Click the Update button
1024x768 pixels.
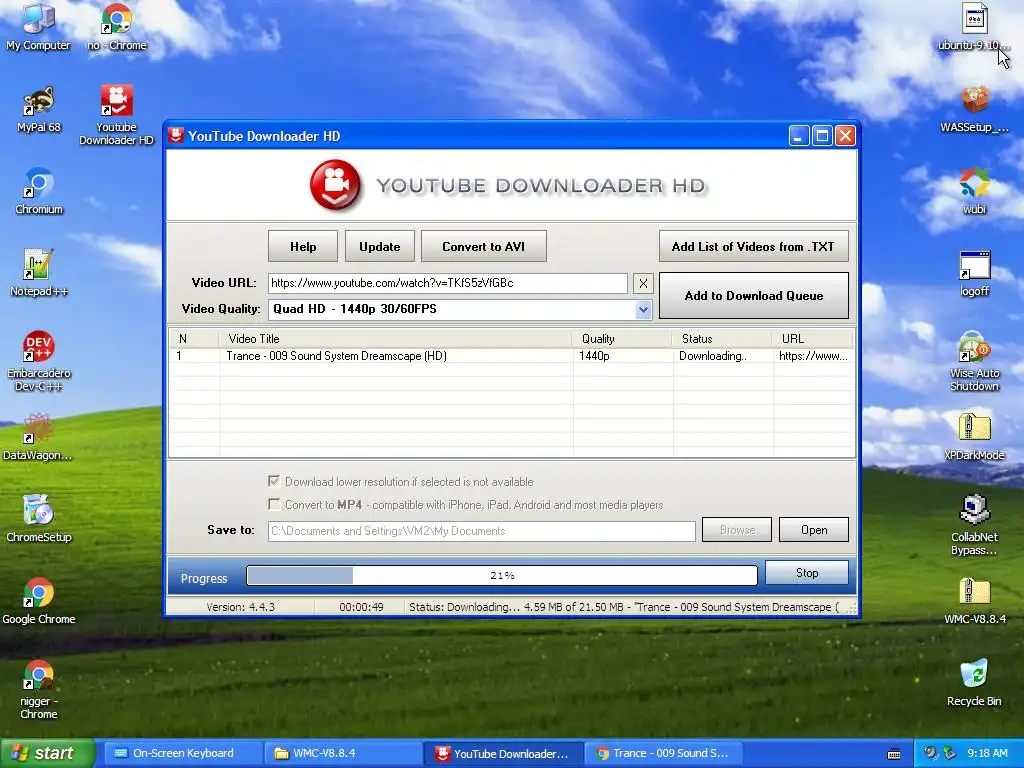click(379, 246)
